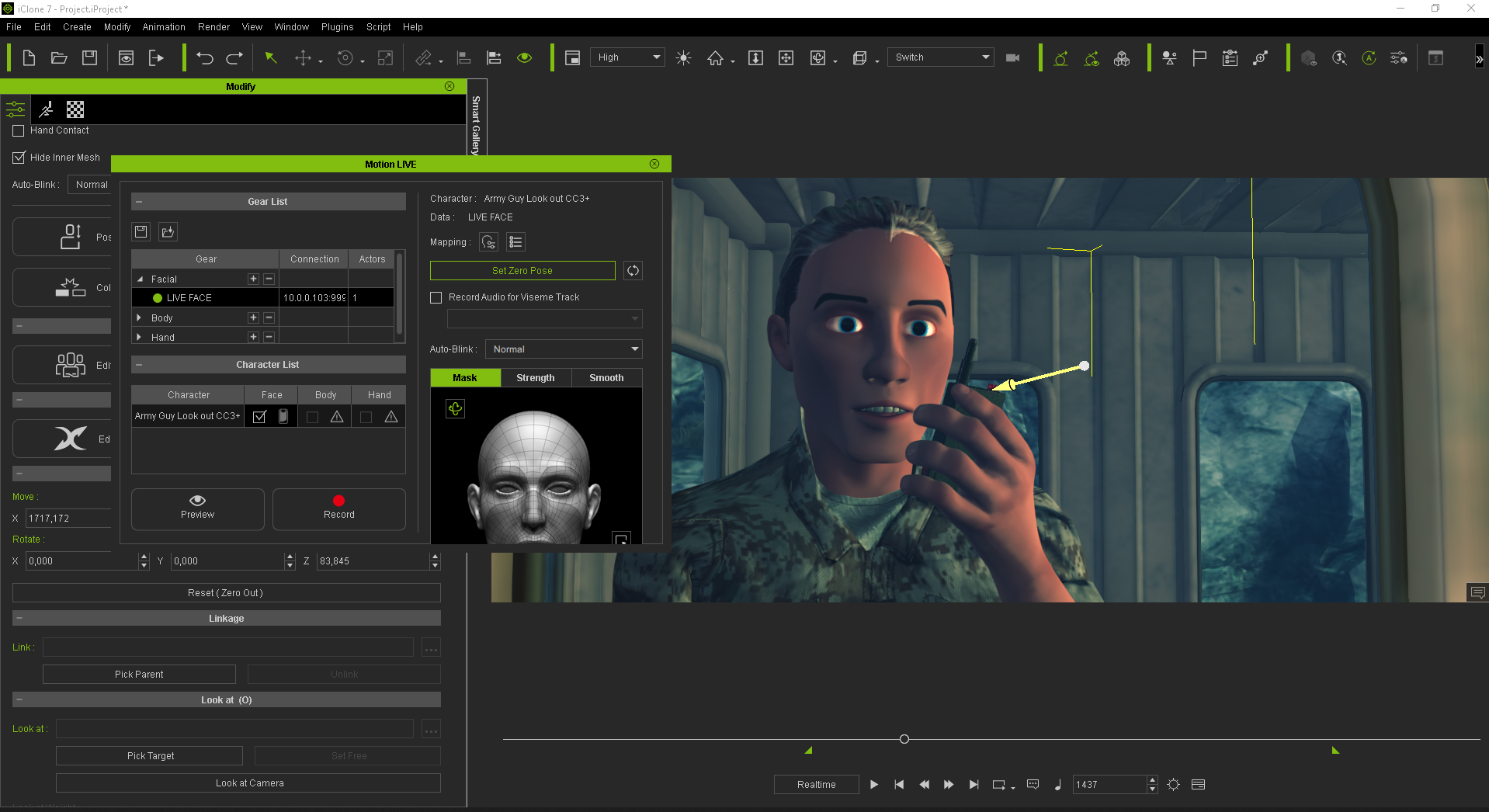Toggle the sun light icon in toolbar
The width and height of the screenshot is (1489, 812).
(683, 57)
